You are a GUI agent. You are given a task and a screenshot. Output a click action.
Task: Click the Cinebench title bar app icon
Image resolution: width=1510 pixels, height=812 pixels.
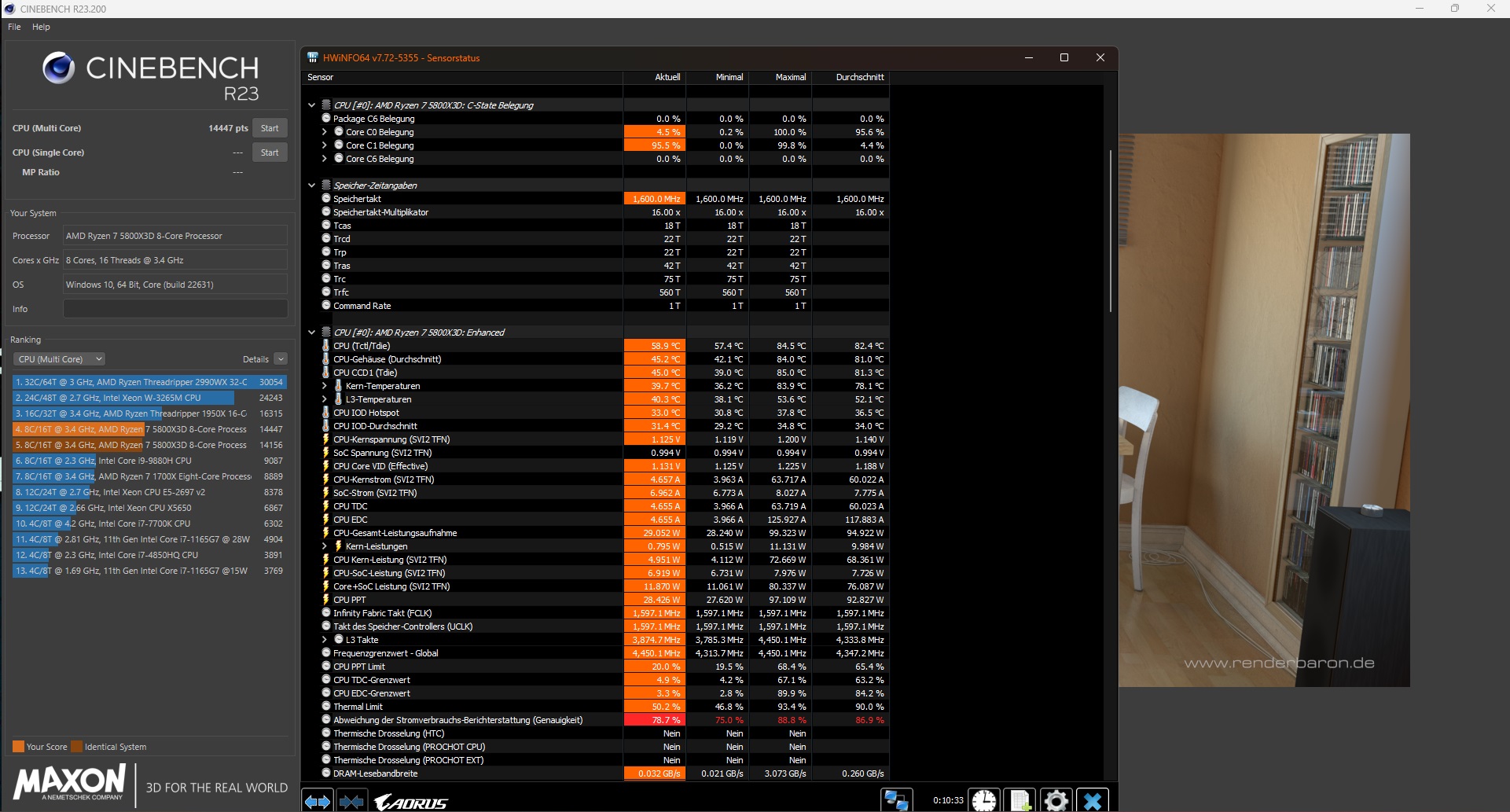pyautogui.click(x=9, y=9)
